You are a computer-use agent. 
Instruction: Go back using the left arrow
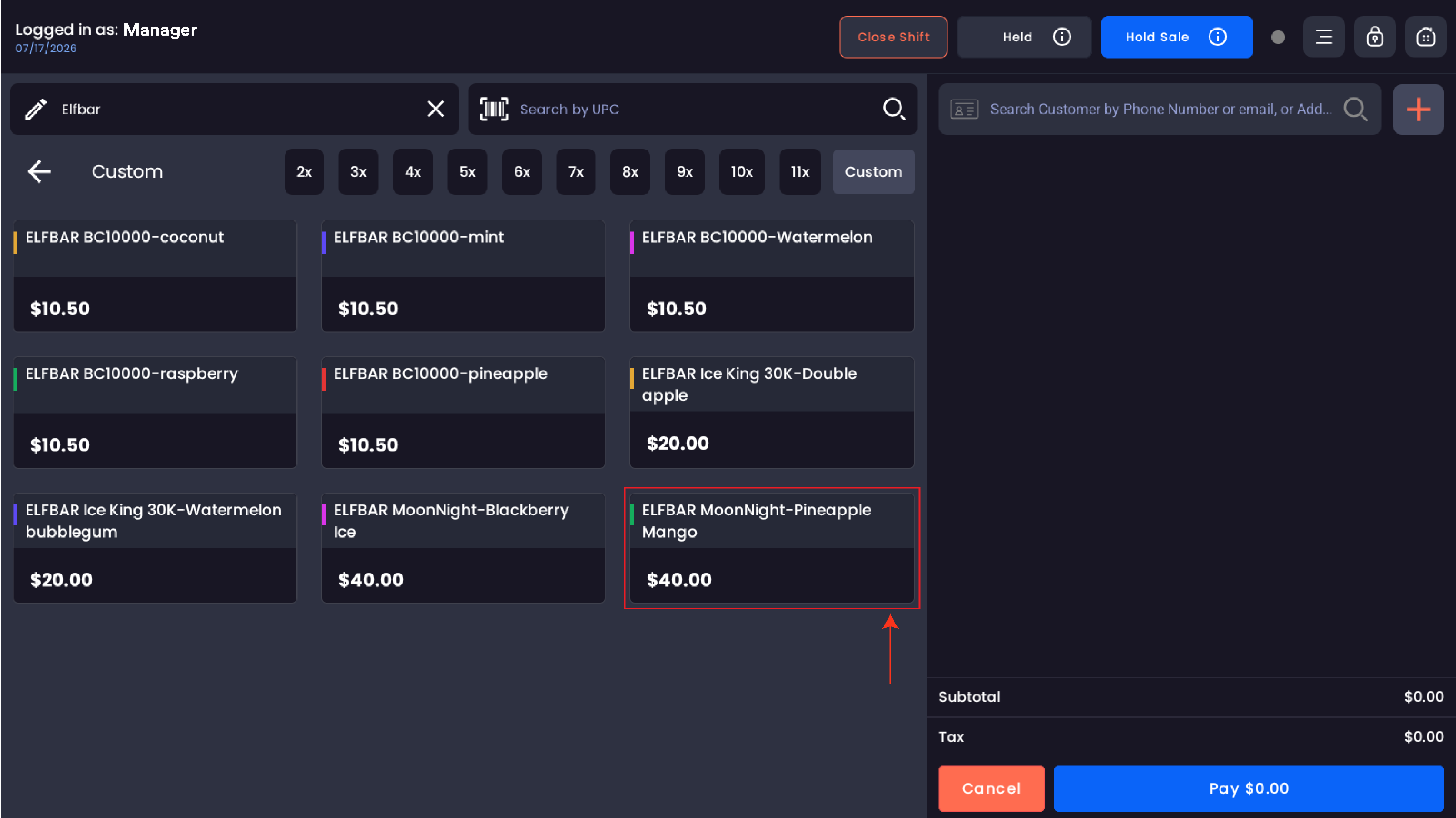point(40,171)
